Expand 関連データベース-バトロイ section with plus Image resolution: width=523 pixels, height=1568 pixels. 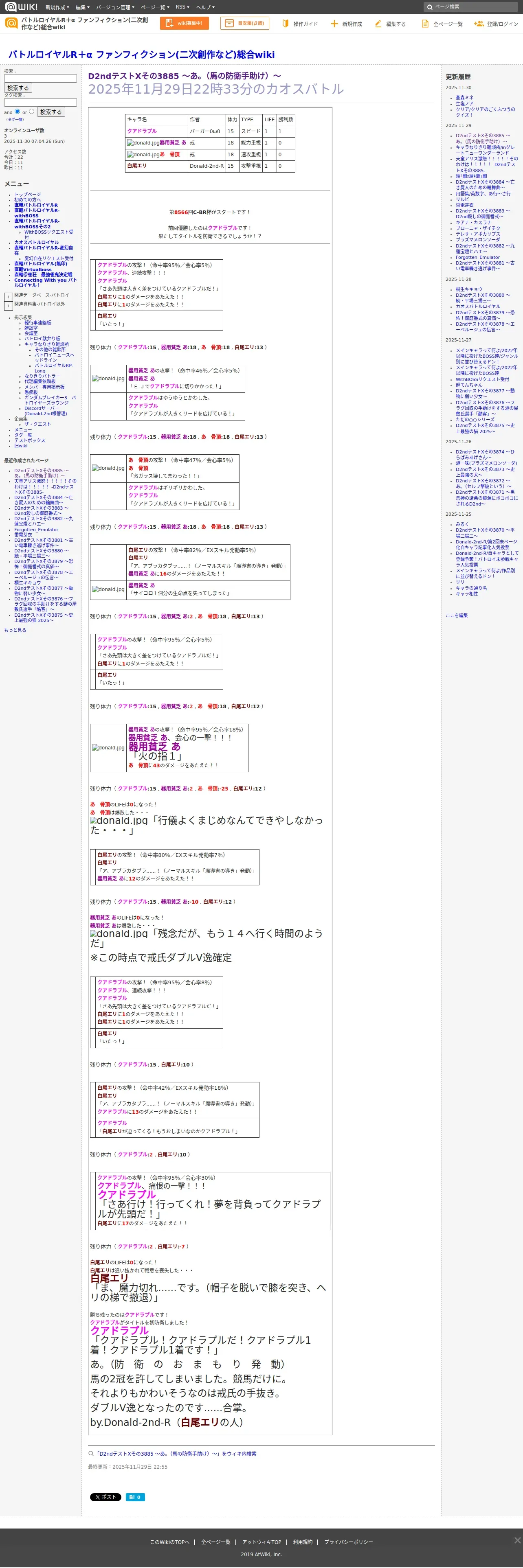point(8,297)
